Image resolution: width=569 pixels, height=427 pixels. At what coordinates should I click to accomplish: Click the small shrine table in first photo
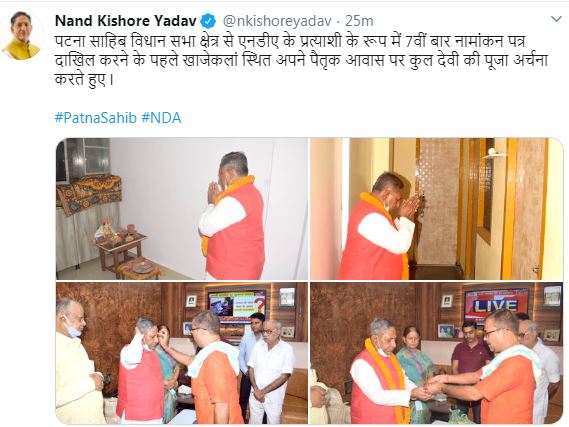[x=121, y=249]
